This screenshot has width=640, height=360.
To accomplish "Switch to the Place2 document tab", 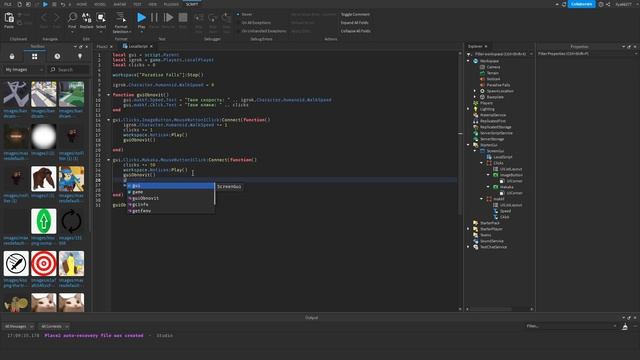I will 102,47.
